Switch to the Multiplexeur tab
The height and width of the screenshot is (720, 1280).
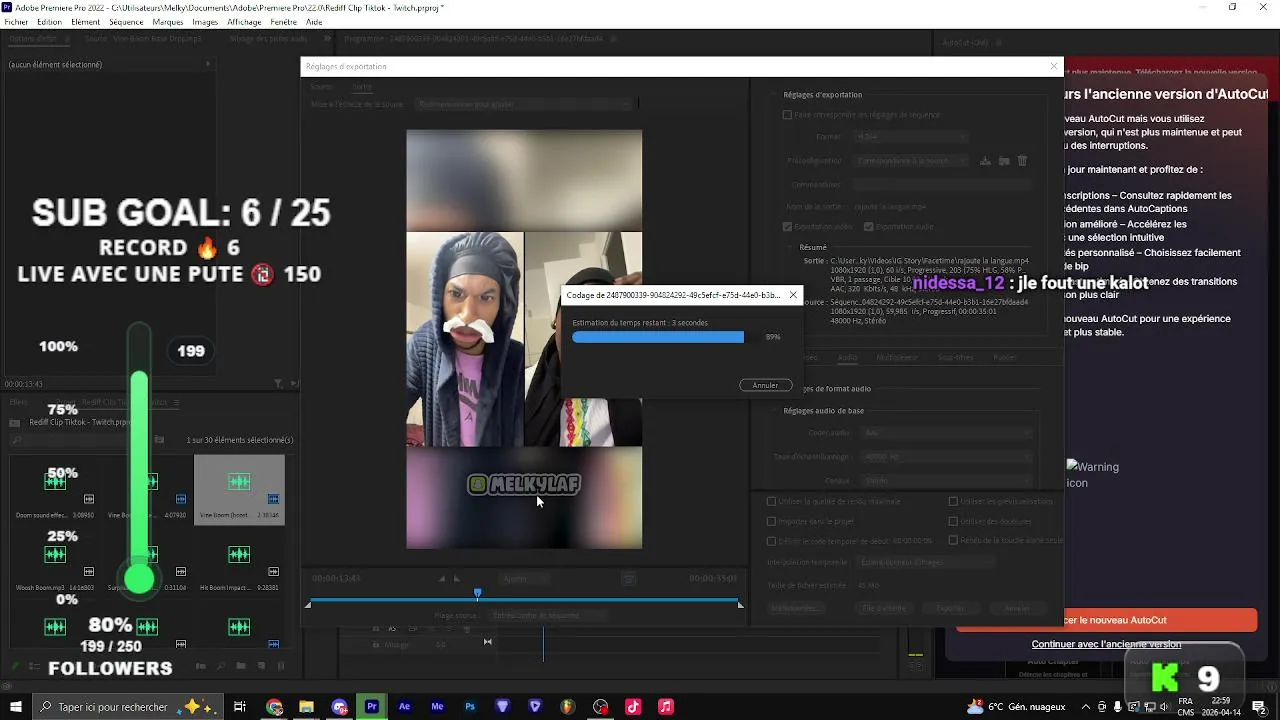897,357
